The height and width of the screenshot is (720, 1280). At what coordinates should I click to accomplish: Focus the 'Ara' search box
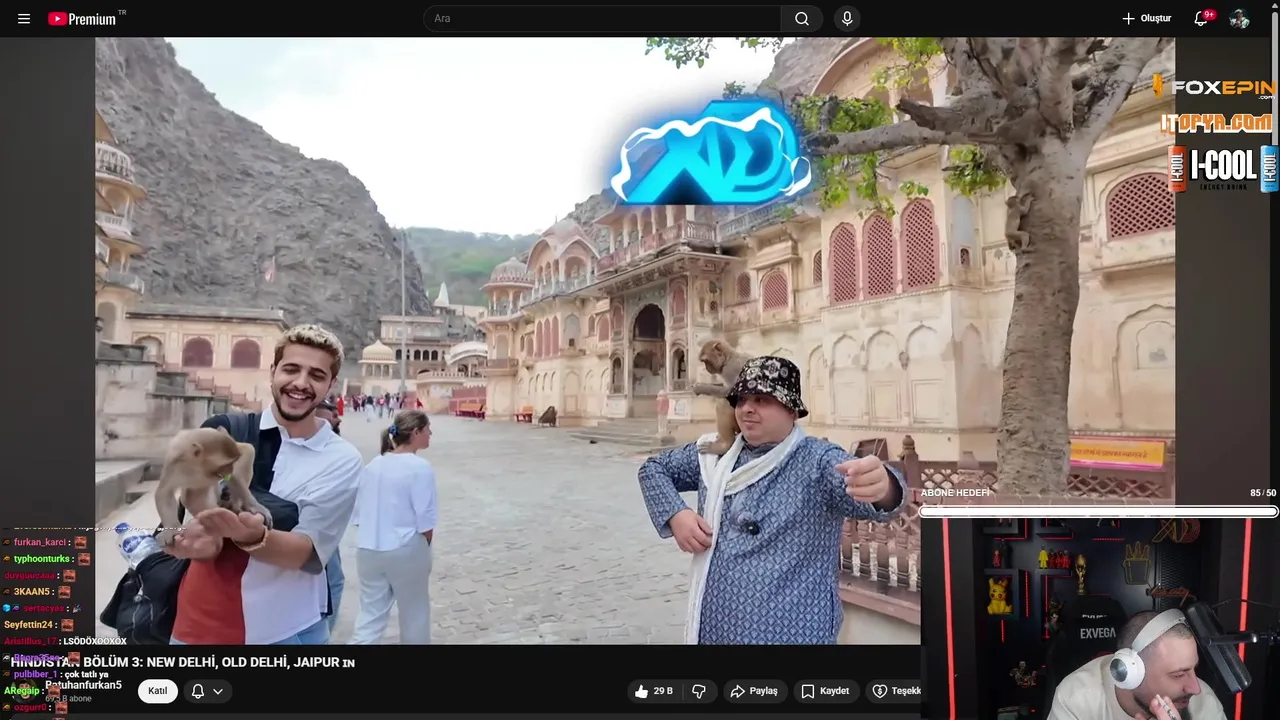pos(602,19)
